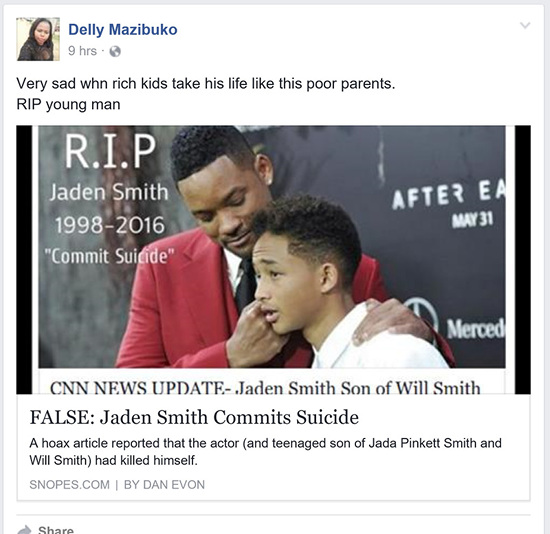Open the post's 9 hrs timestamp

click(82, 51)
